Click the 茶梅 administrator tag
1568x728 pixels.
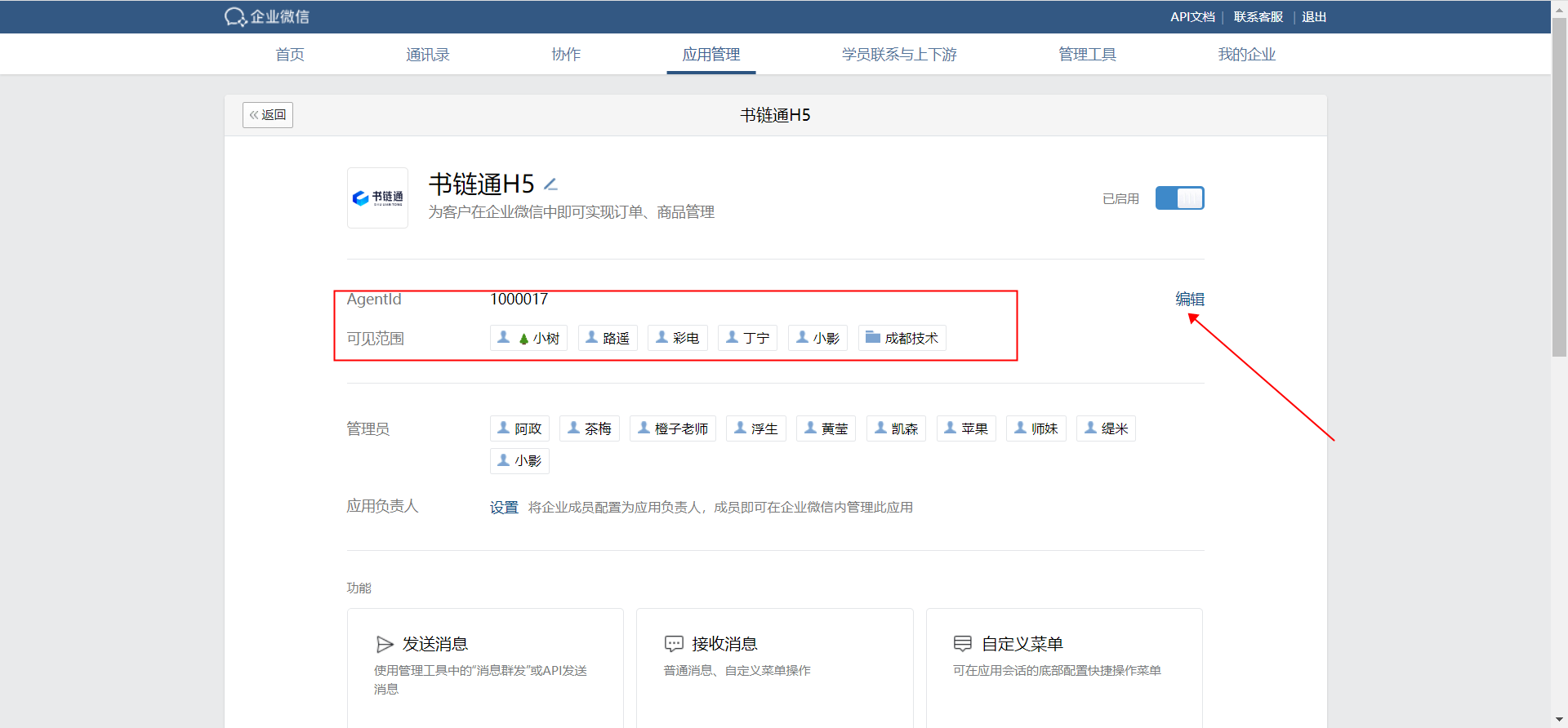[590, 428]
